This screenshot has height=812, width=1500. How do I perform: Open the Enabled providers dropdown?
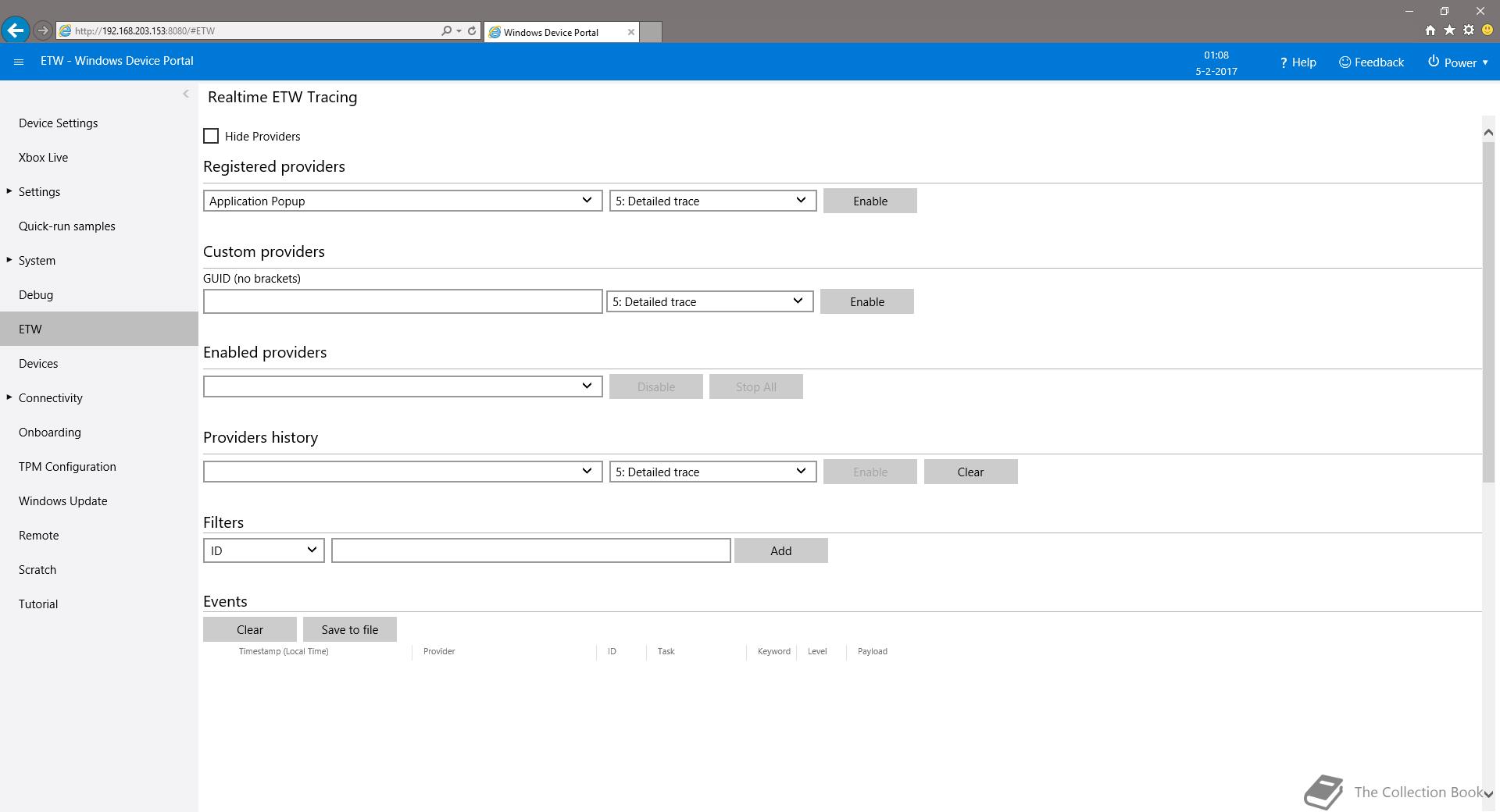403,386
